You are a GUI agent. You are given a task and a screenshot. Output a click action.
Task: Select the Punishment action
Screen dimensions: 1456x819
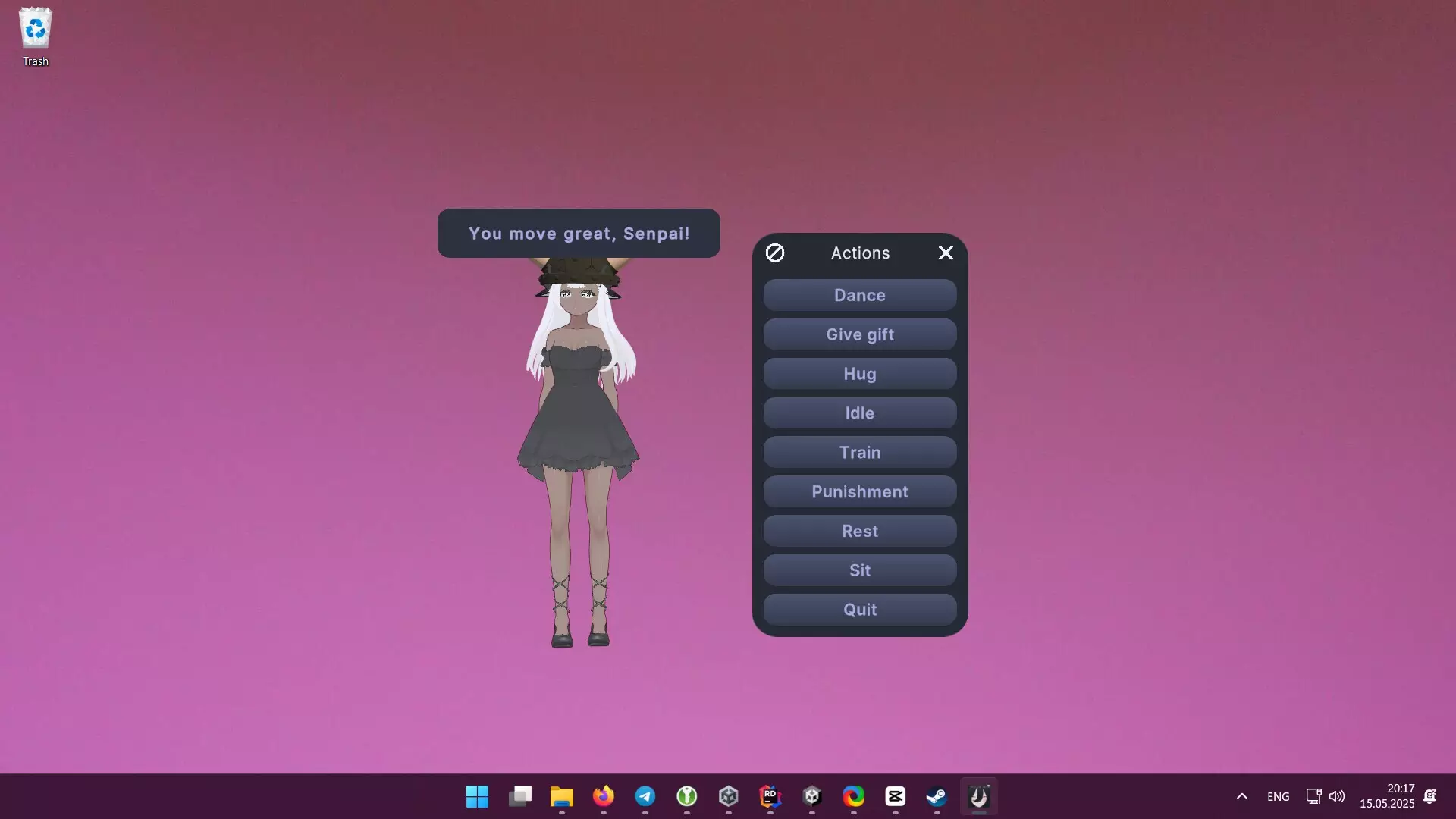click(859, 492)
